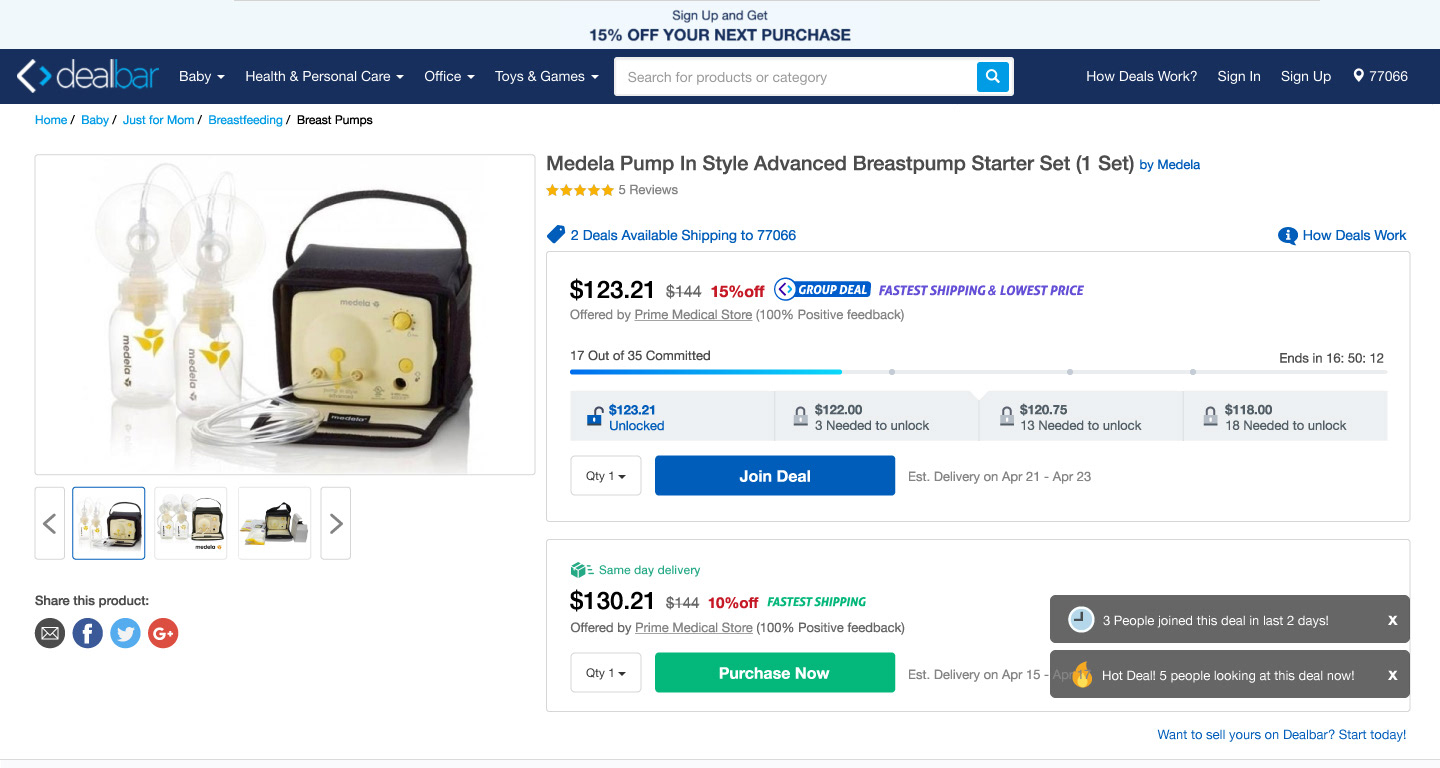Image resolution: width=1440 pixels, height=768 pixels.
Task: Share product on Twitter
Action: [x=125, y=633]
